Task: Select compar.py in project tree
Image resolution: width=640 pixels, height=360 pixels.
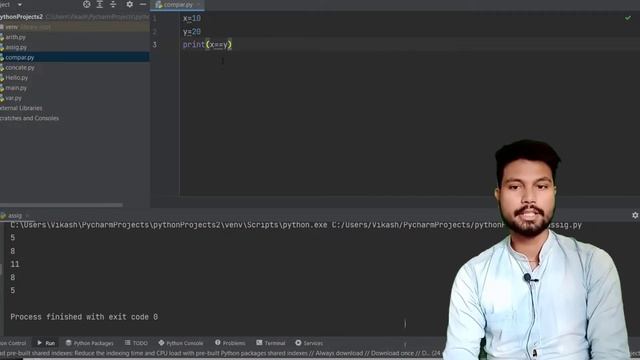Action: coord(74,58)
